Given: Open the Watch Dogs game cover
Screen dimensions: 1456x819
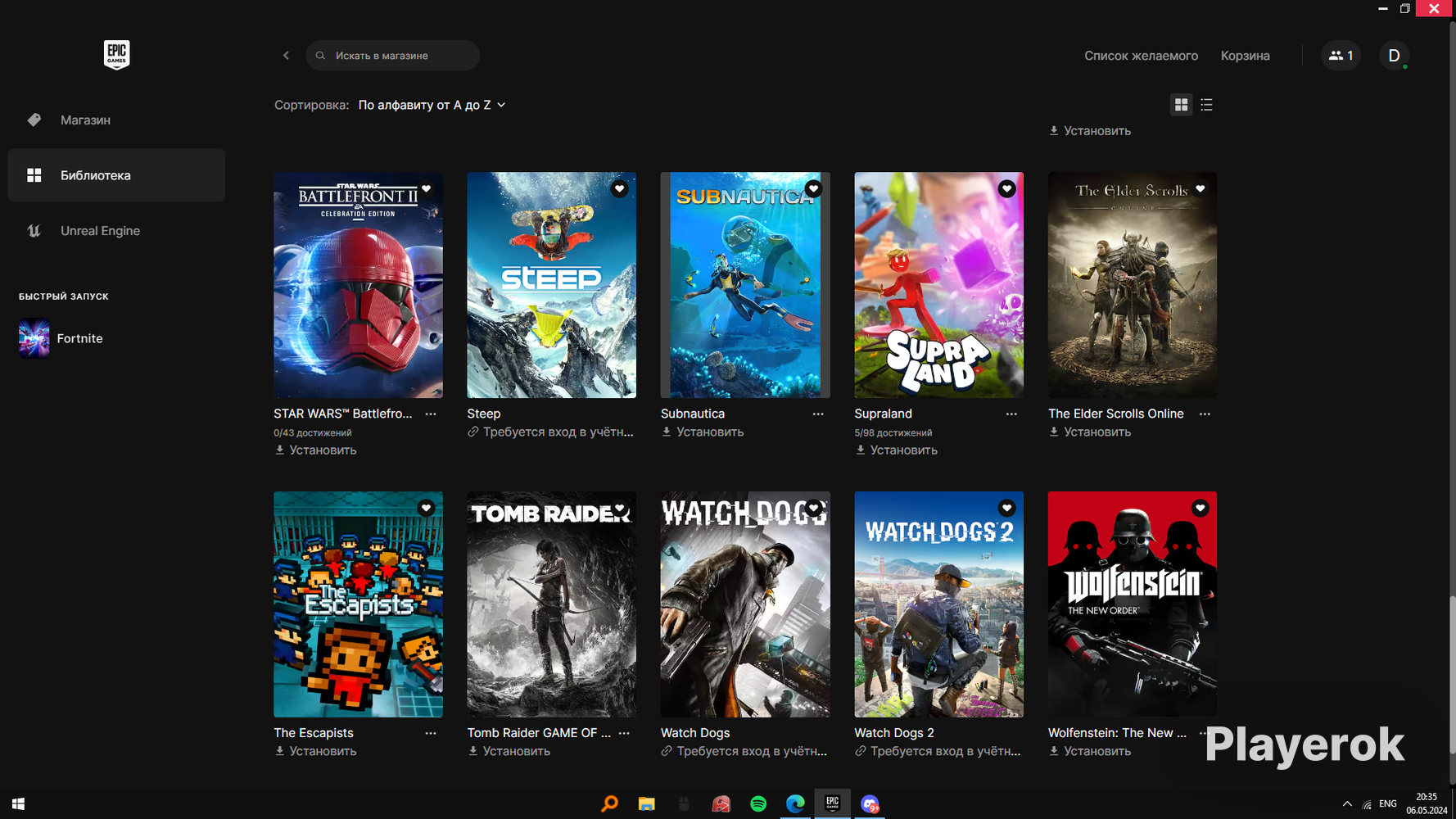Looking at the screenshot, I should click(745, 604).
